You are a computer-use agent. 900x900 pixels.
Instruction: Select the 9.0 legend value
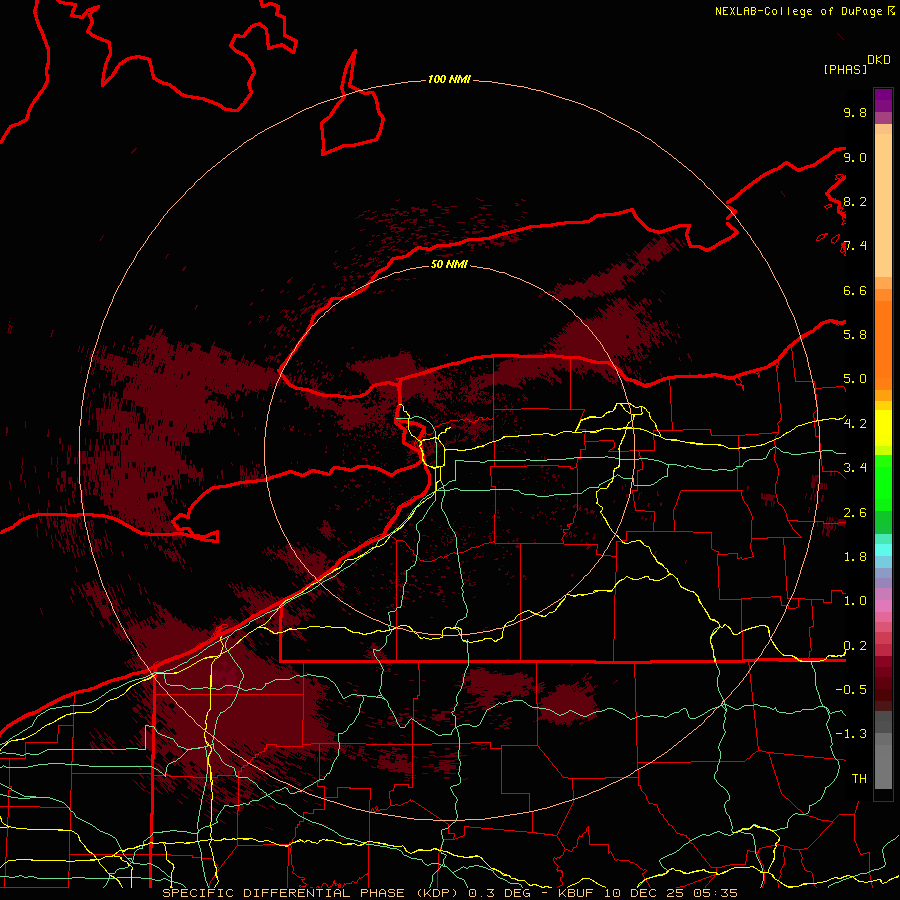pos(855,157)
